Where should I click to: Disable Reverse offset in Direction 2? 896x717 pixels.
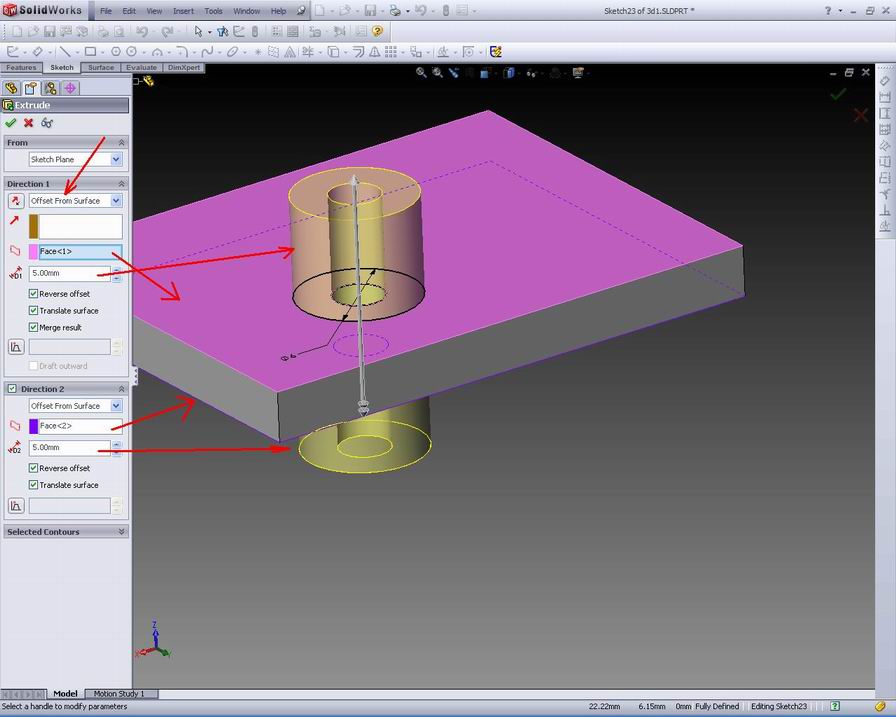click(x=34, y=467)
